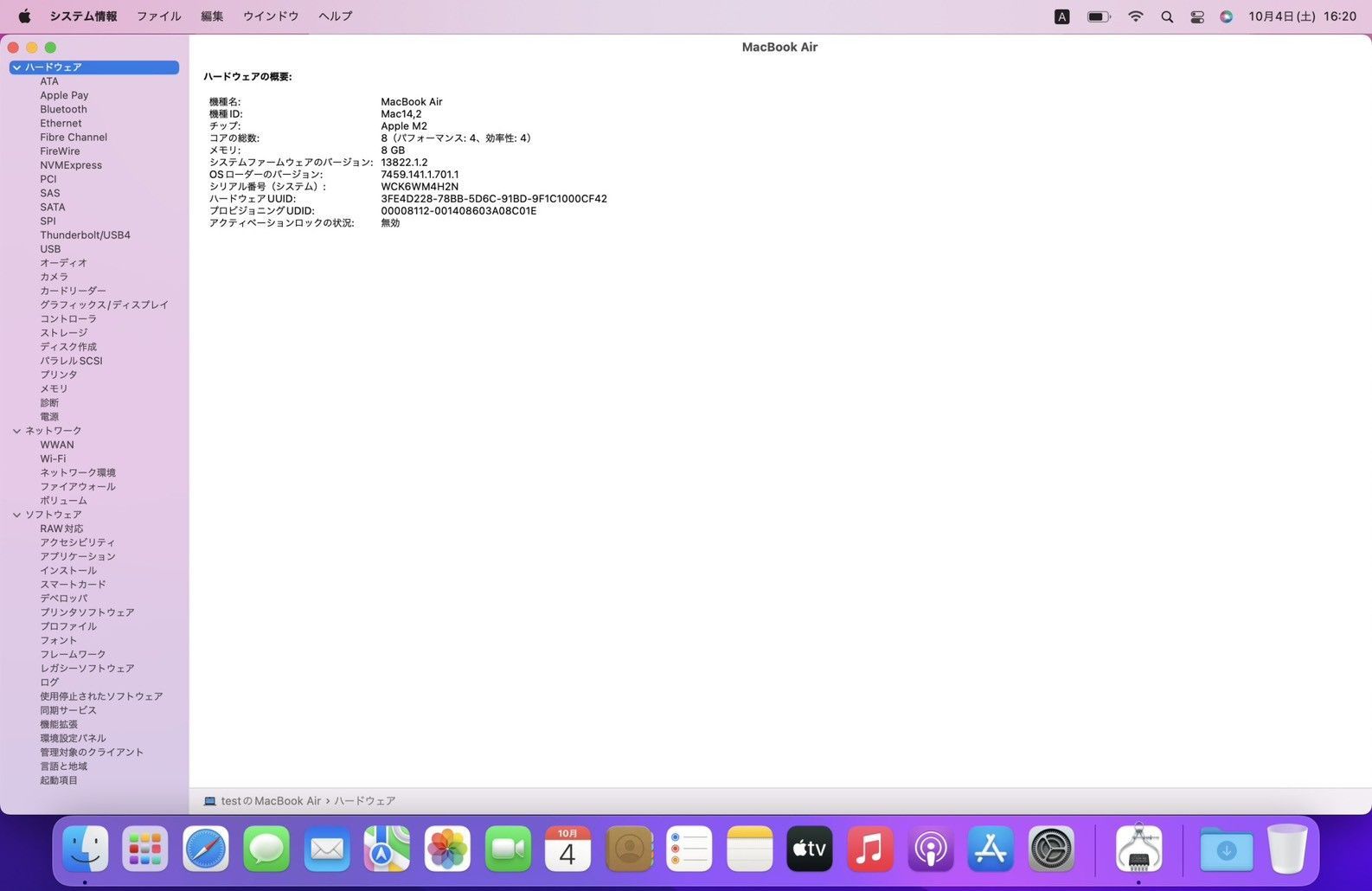Open the ウインドウ menu
1372x891 pixels.
point(271,16)
